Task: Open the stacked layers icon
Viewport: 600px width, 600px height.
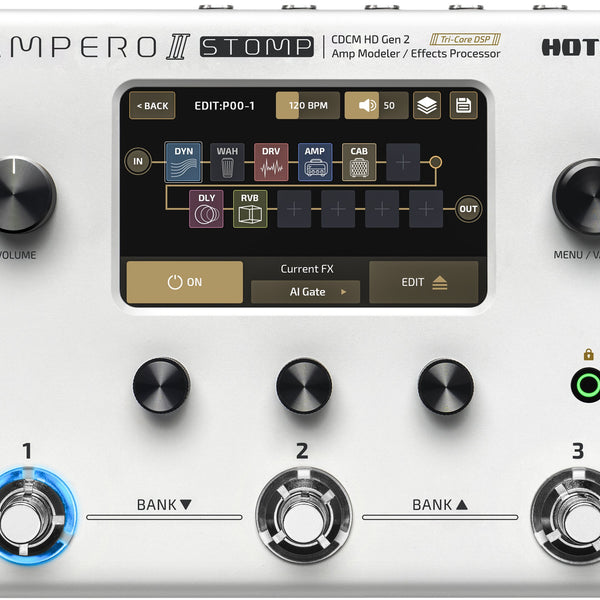Action: tap(427, 105)
